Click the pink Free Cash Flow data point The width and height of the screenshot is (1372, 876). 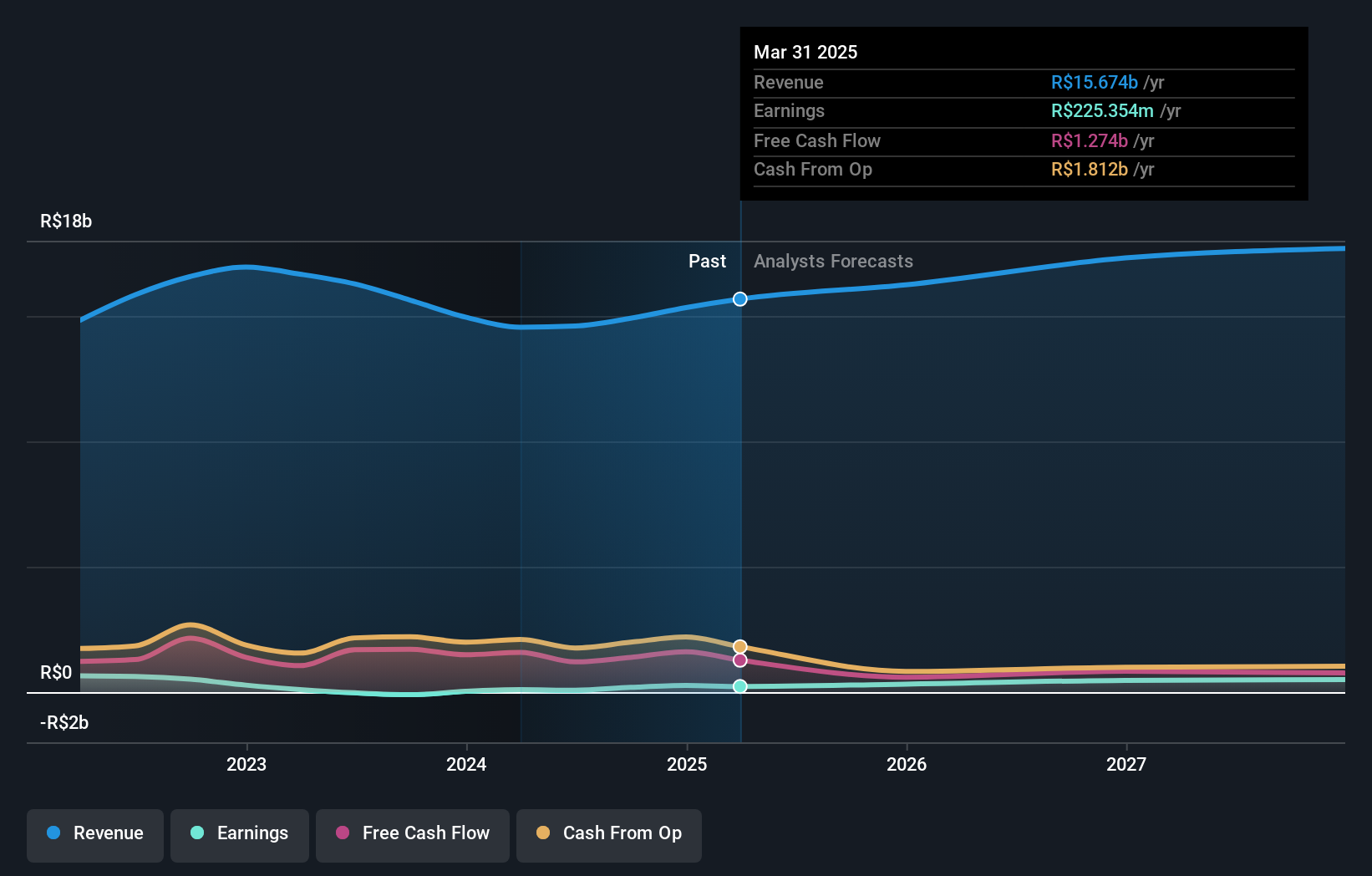(x=740, y=660)
